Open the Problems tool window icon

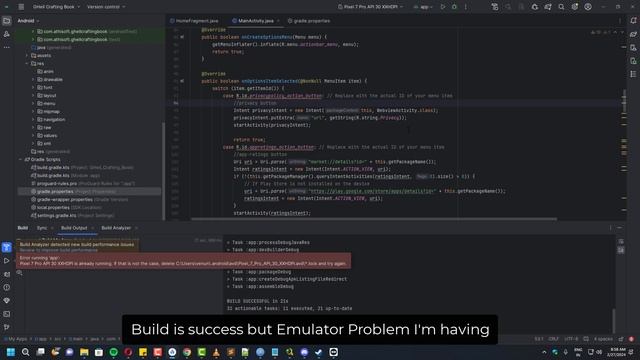(x=7, y=287)
